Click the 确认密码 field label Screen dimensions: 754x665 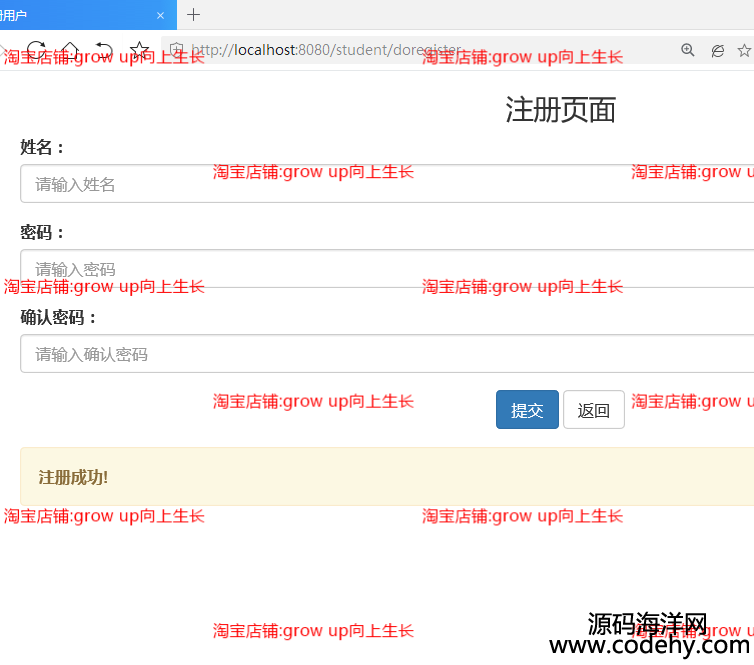click(58, 317)
